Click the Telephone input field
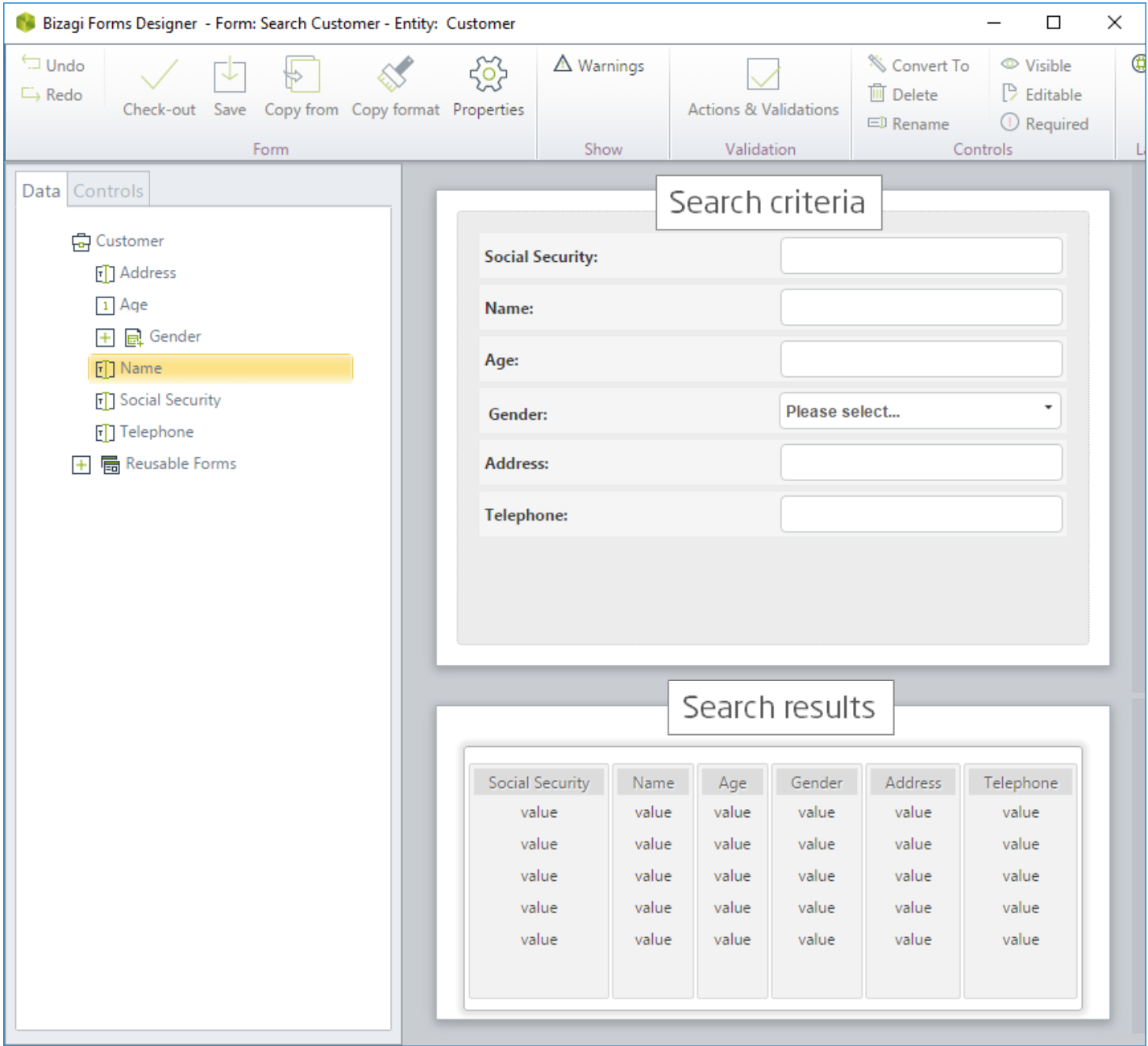This screenshot has width=1148, height=1046. point(921,514)
